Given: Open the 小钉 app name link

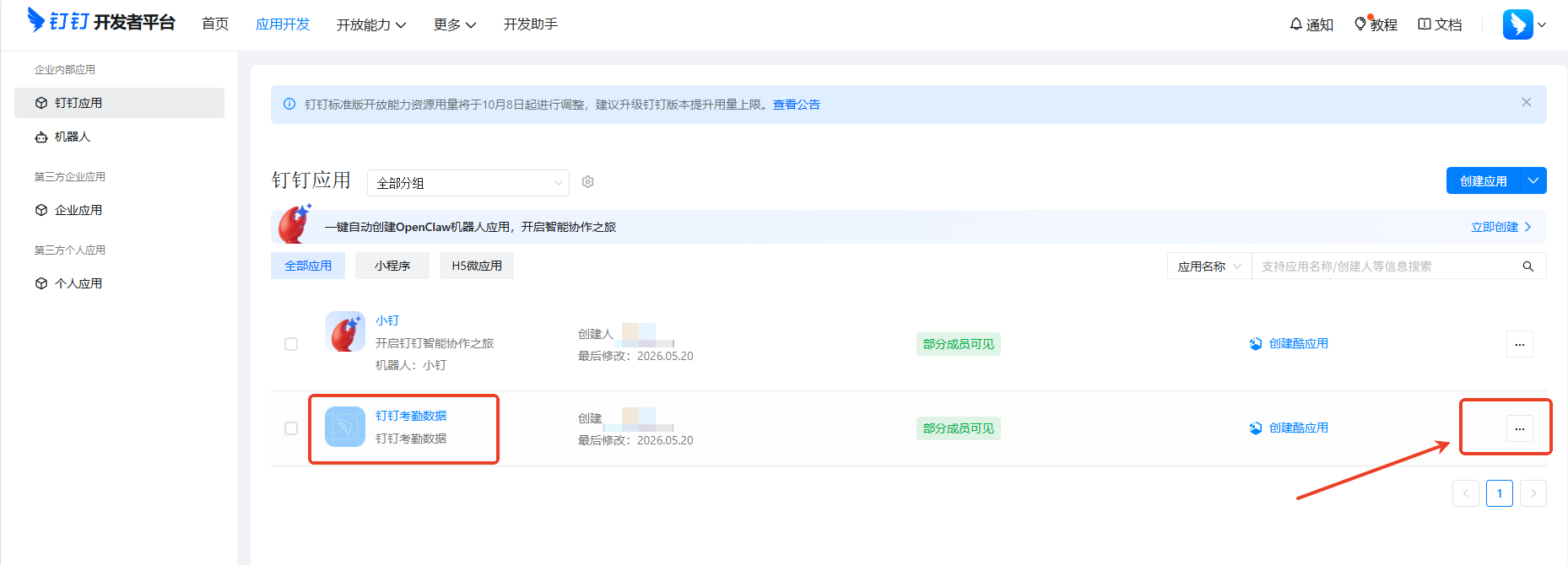Looking at the screenshot, I should point(387,320).
